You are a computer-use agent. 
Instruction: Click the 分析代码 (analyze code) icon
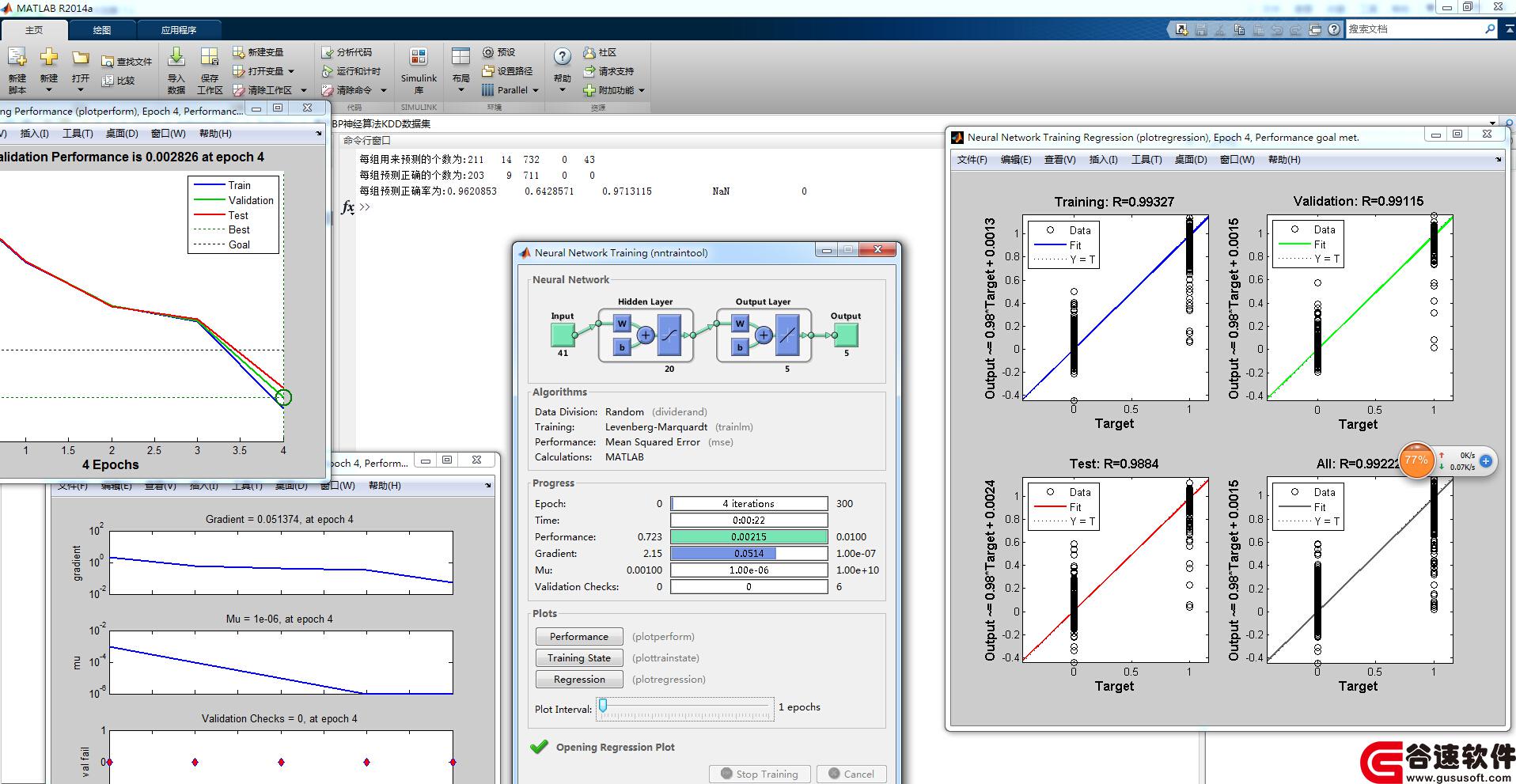(328, 52)
